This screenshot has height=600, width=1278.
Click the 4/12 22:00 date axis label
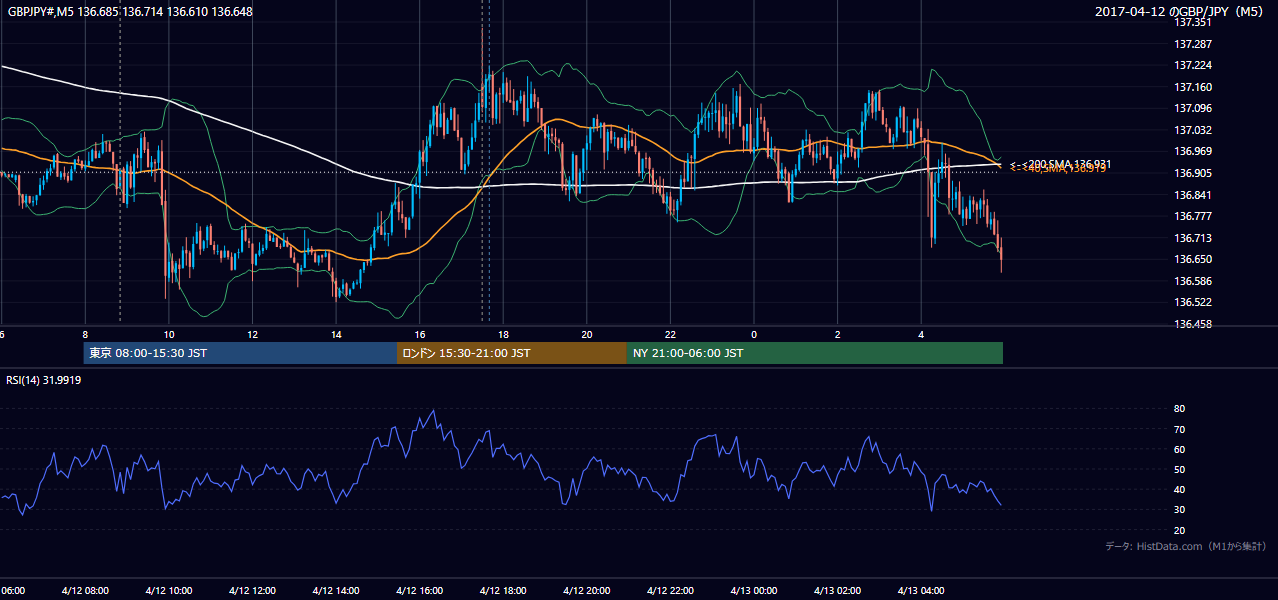(670, 591)
